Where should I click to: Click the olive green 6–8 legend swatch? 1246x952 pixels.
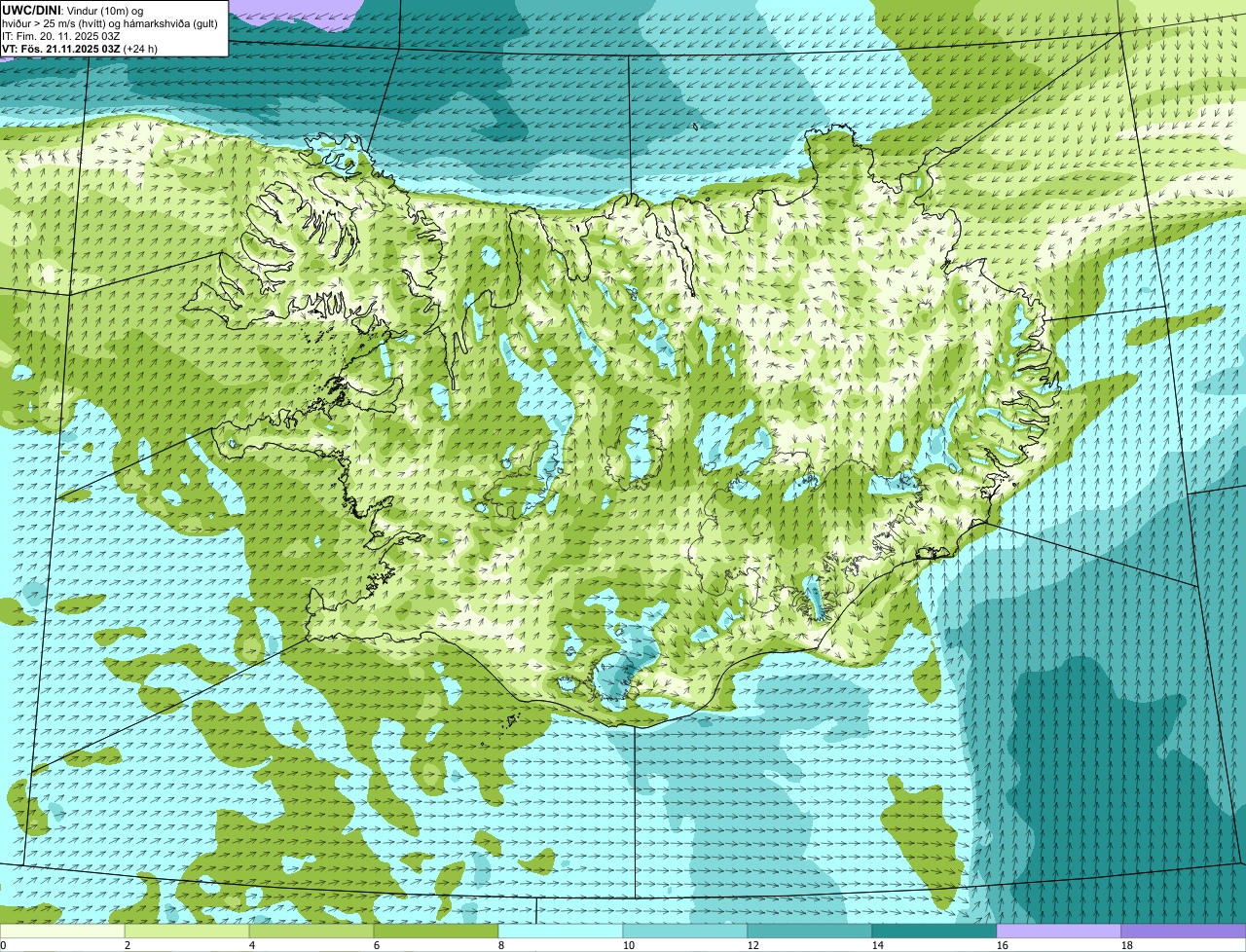436,931
